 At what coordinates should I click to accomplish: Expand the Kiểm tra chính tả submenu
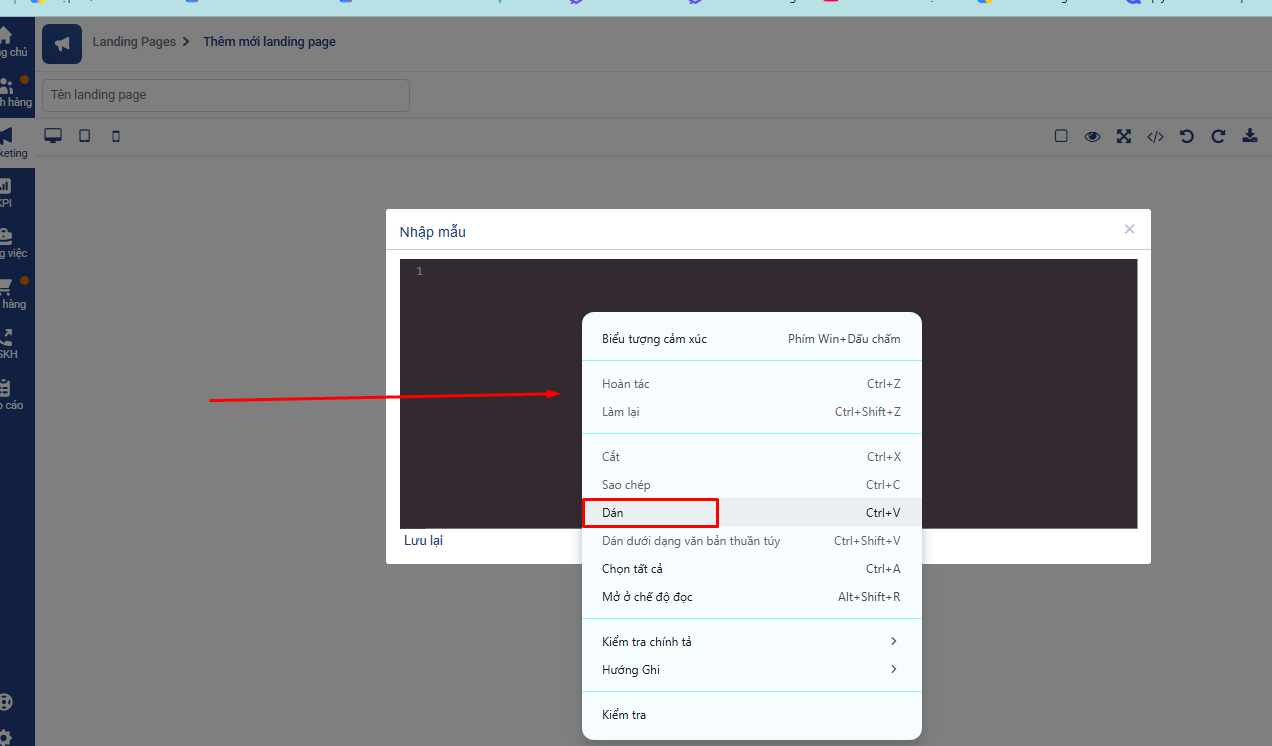click(751, 641)
